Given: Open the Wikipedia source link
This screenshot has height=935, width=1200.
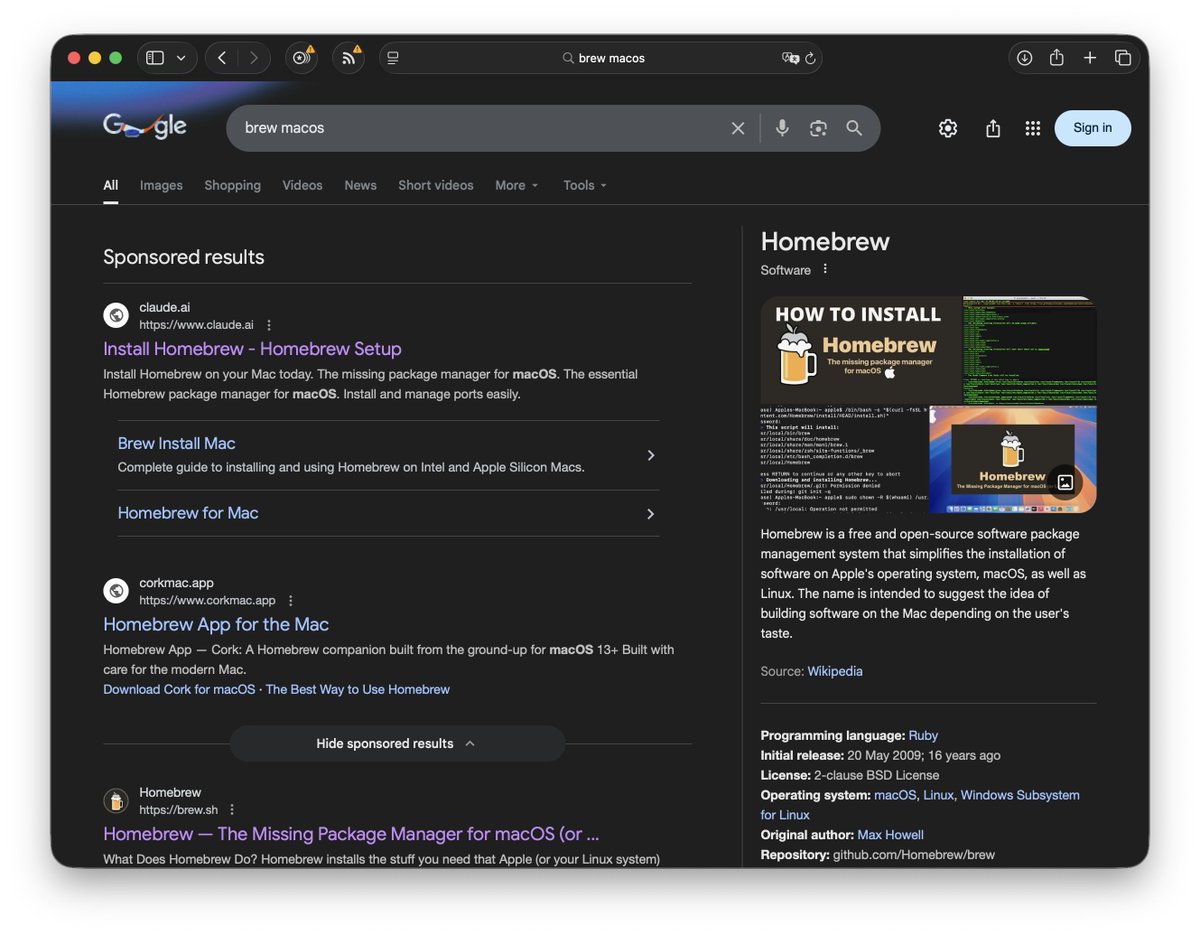Looking at the screenshot, I should click(x=835, y=671).
